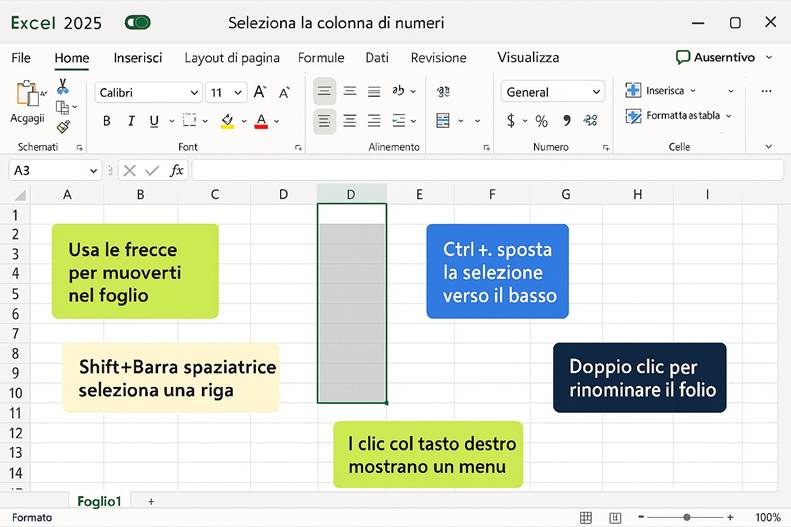Screen dimensions: 791x527
Task: Toggle center text alignment
Action: pos(350,121)
